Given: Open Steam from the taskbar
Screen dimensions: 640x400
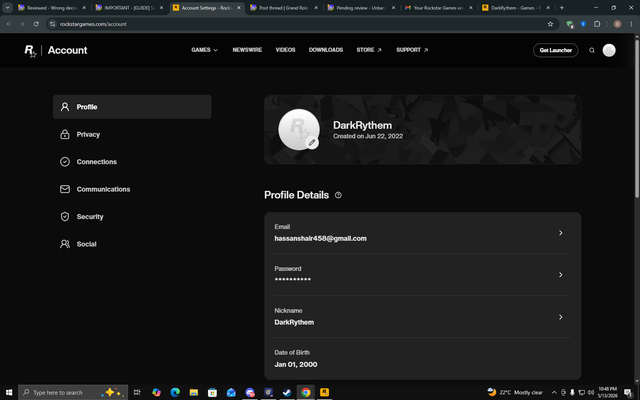Looking at the screenshot, I should tap(287, 392).
